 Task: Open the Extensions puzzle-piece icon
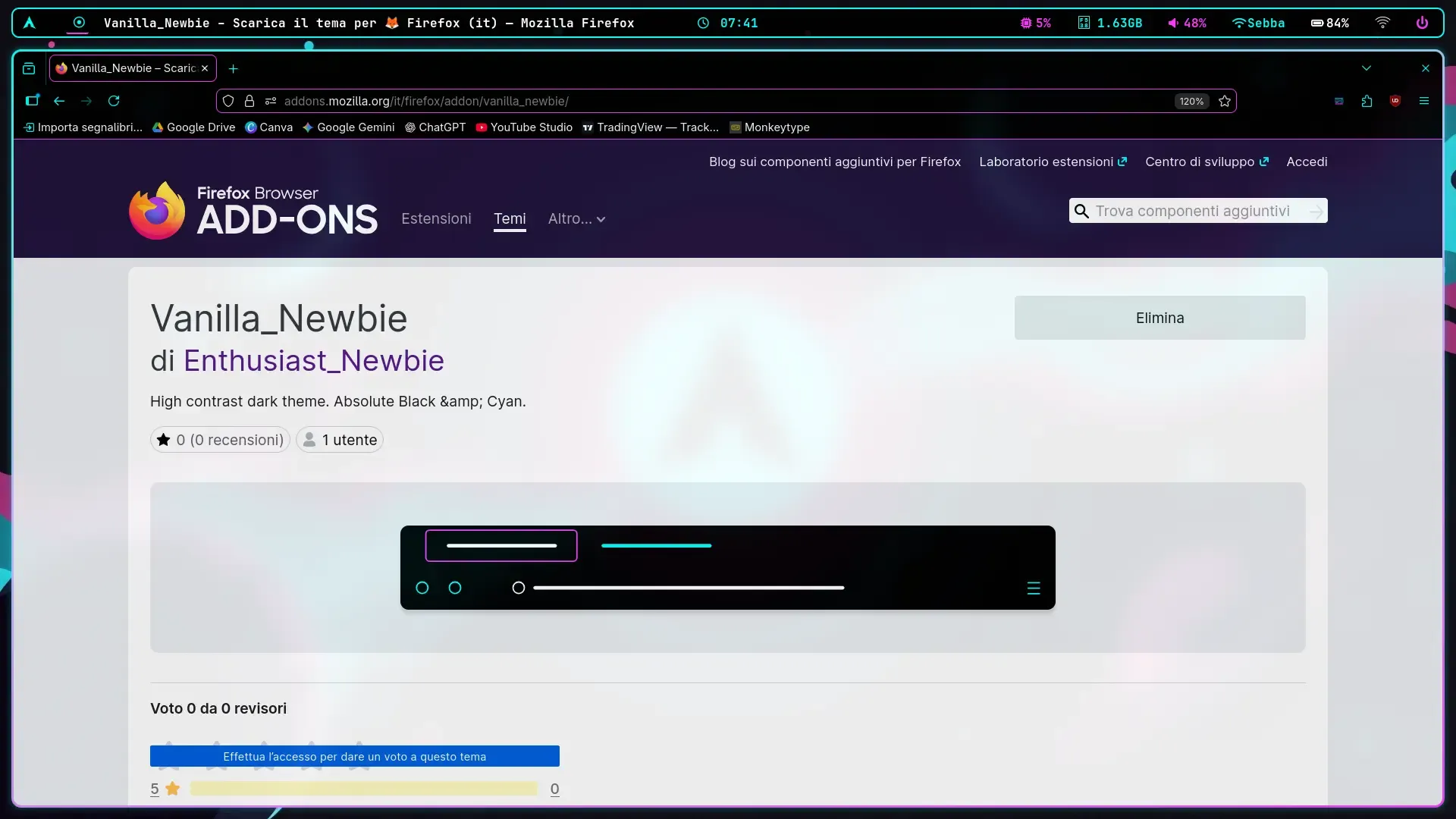click(1367, 101)
